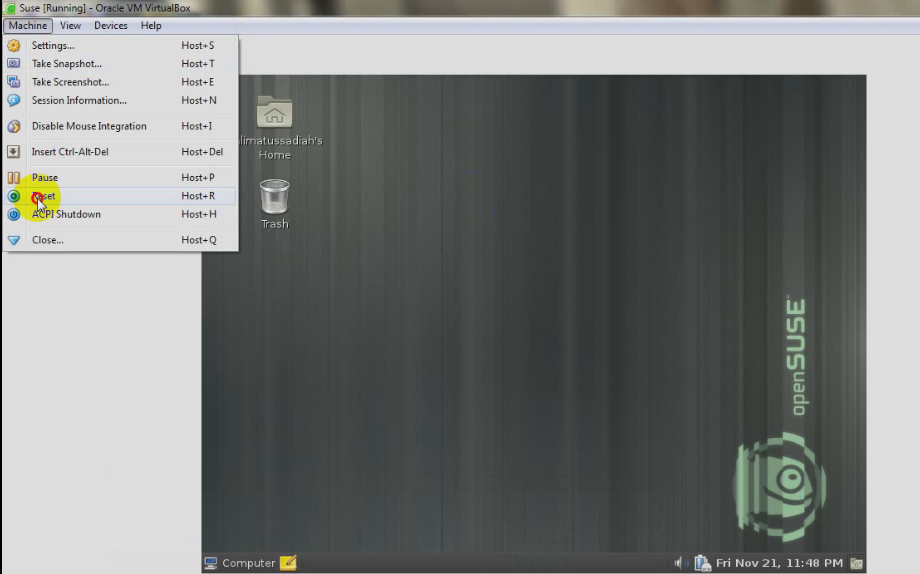Click the Host+R shortcut text
This screenshot has height=574, width=920.
click(x=198, y=196)
